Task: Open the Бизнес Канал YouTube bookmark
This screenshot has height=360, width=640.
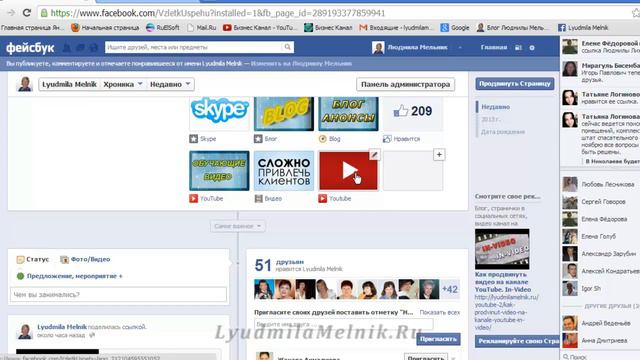Action: pyautogui.click(x=260, y=27)
